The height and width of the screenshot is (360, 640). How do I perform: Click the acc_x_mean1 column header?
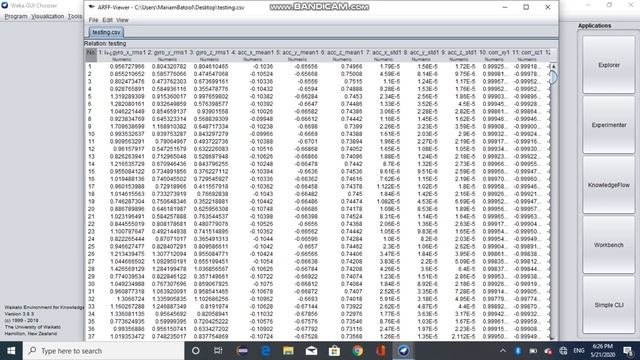(252, 55)
